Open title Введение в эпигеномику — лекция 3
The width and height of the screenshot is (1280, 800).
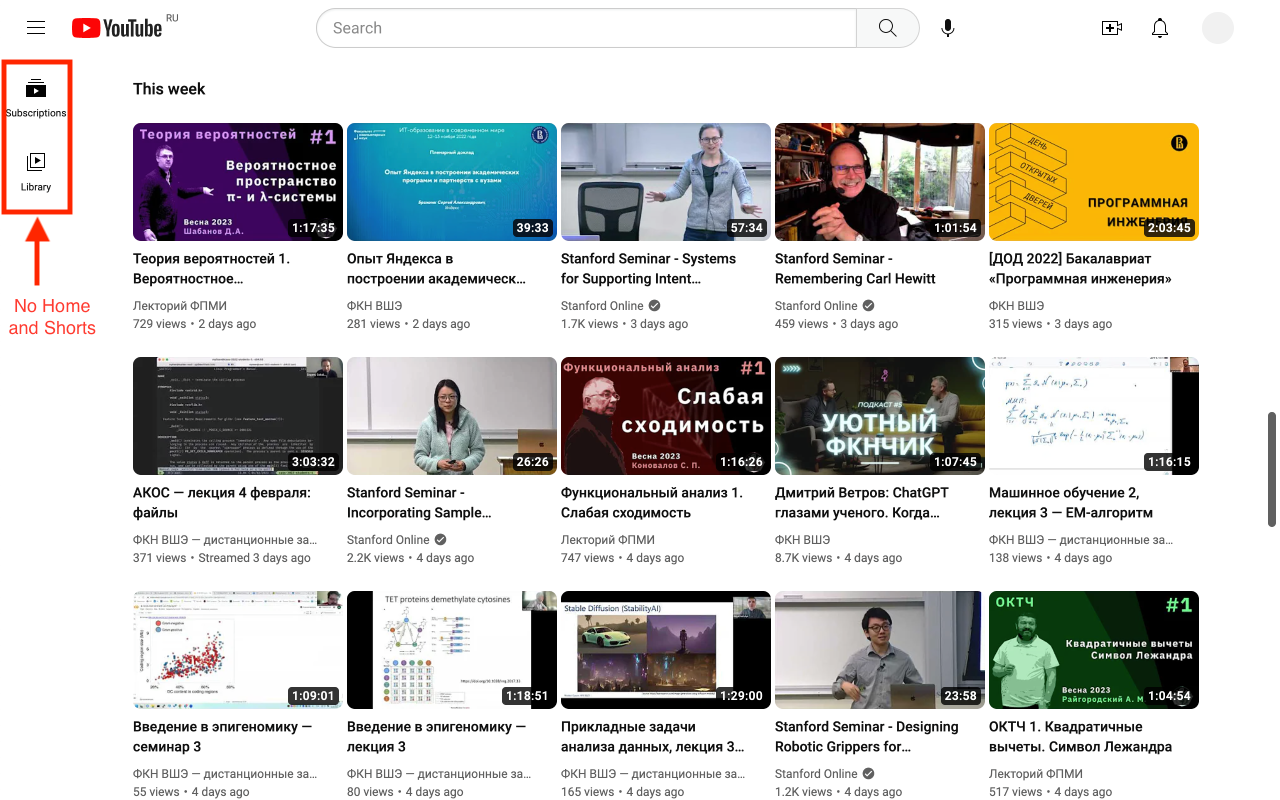click(436, 736)
